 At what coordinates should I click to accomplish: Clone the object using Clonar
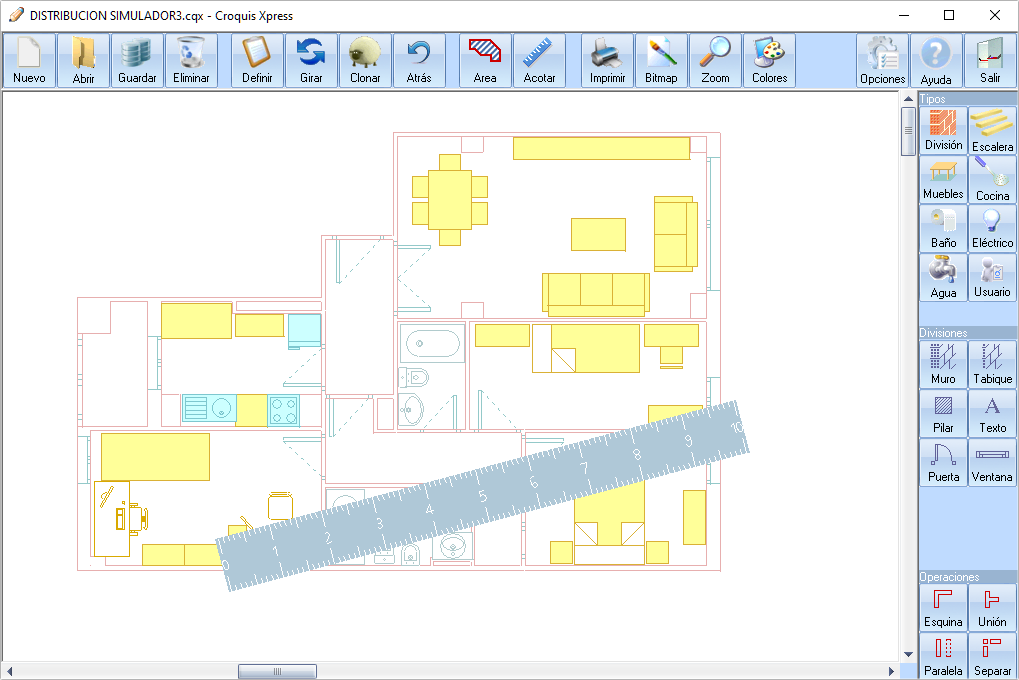tap(365, 61)
